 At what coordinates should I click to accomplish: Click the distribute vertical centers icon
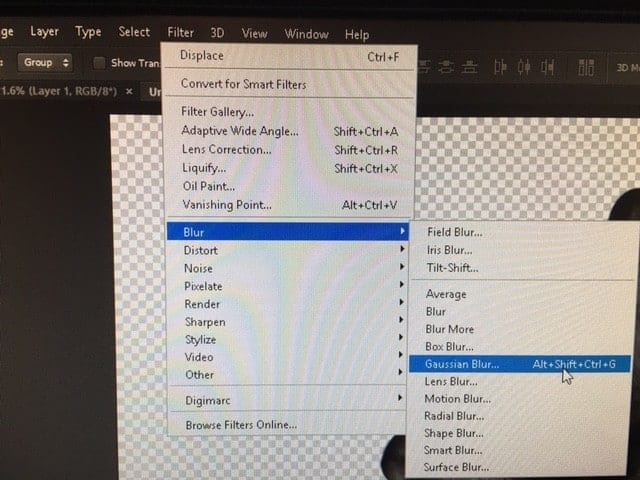point(444,67)
